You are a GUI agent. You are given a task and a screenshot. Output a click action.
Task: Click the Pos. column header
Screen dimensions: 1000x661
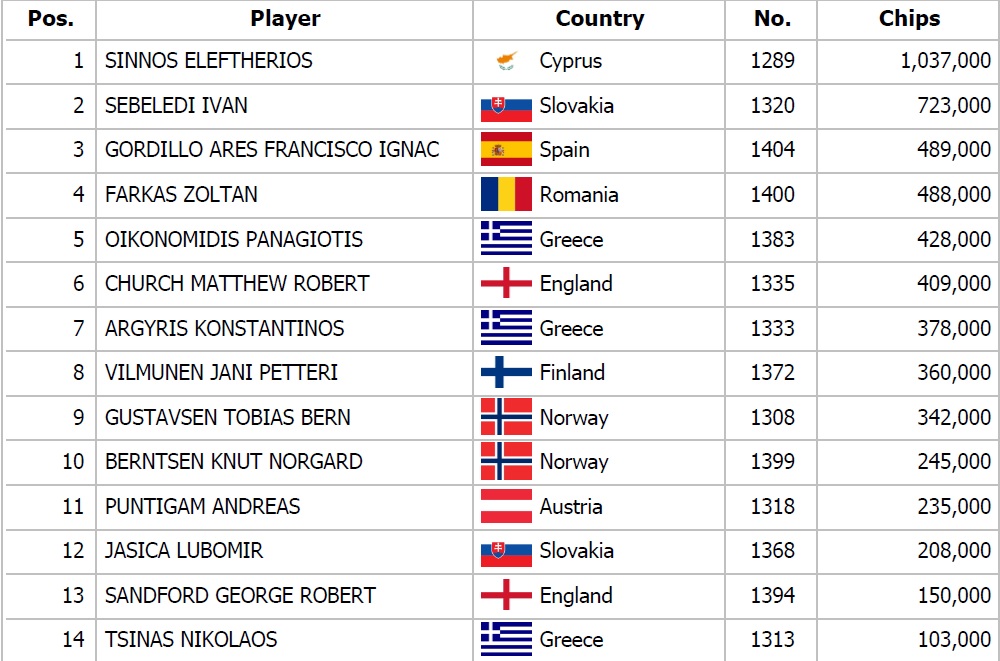[51, 19]
